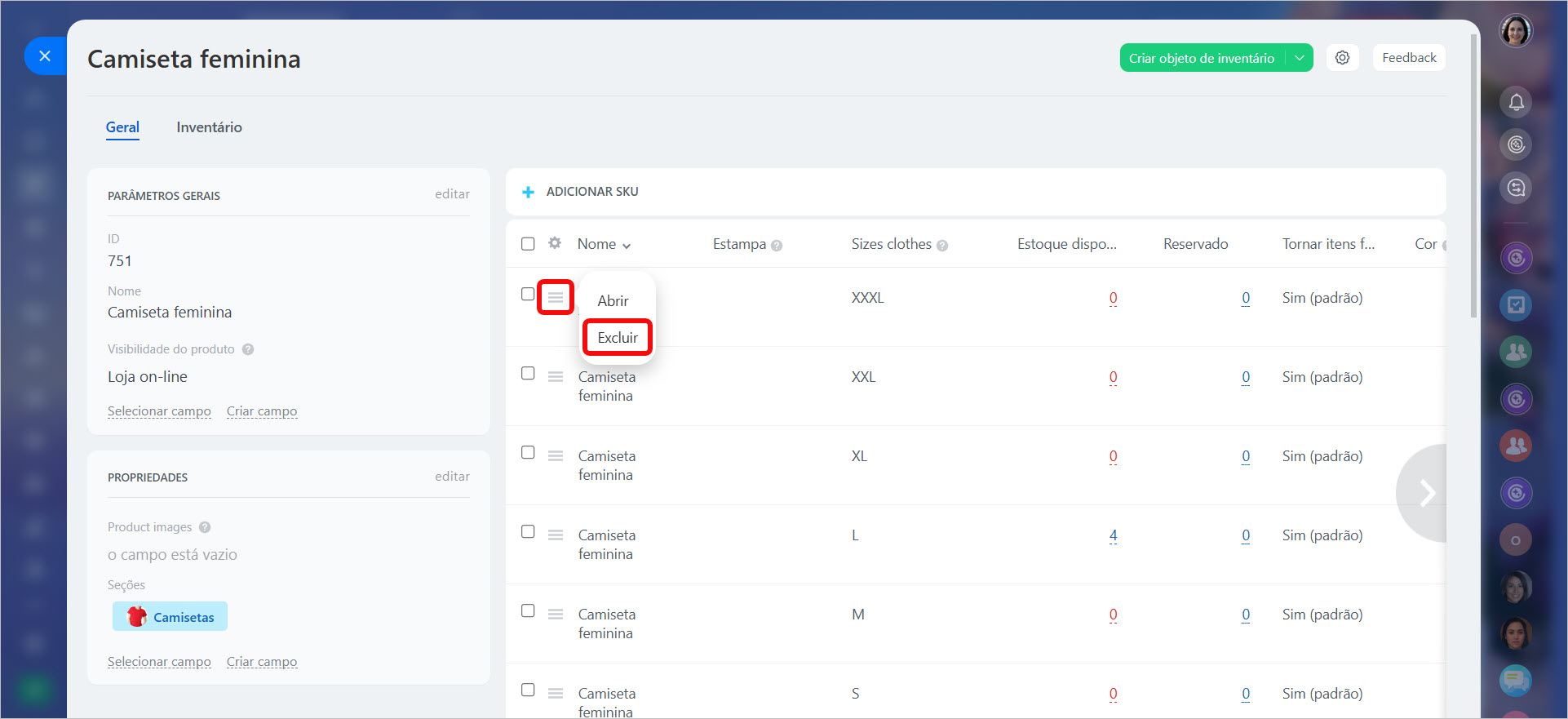This screenshot has width=1568, height=719.
Task: Click Estoque dispo... column header
Action: pos(1067,244)
